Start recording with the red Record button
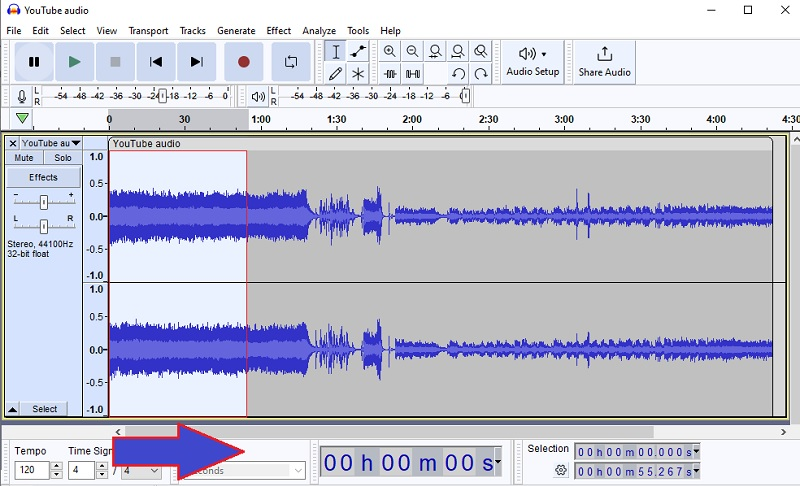This screenshot has height=486, width=800. (x=243, y=62)
